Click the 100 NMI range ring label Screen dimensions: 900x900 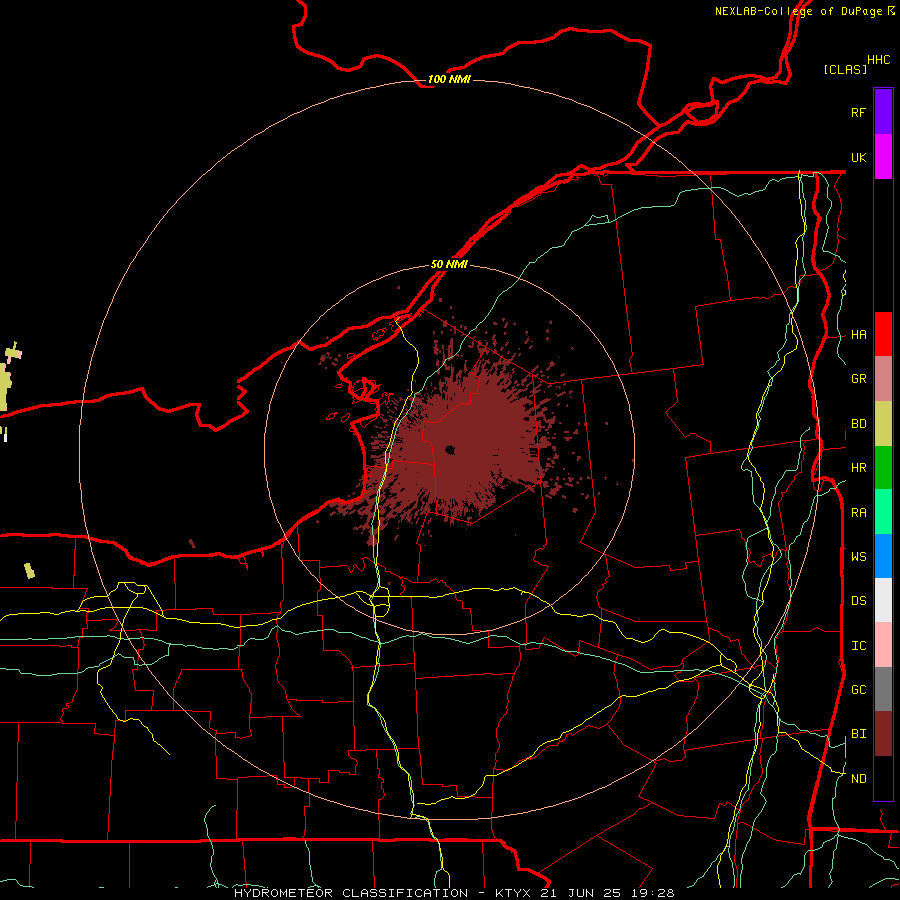click(449, 79)
